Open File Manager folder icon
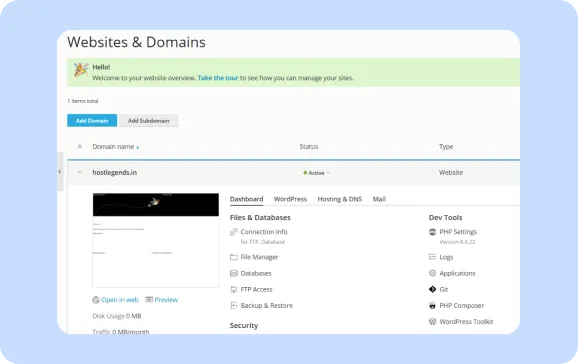 coord(233,257)
